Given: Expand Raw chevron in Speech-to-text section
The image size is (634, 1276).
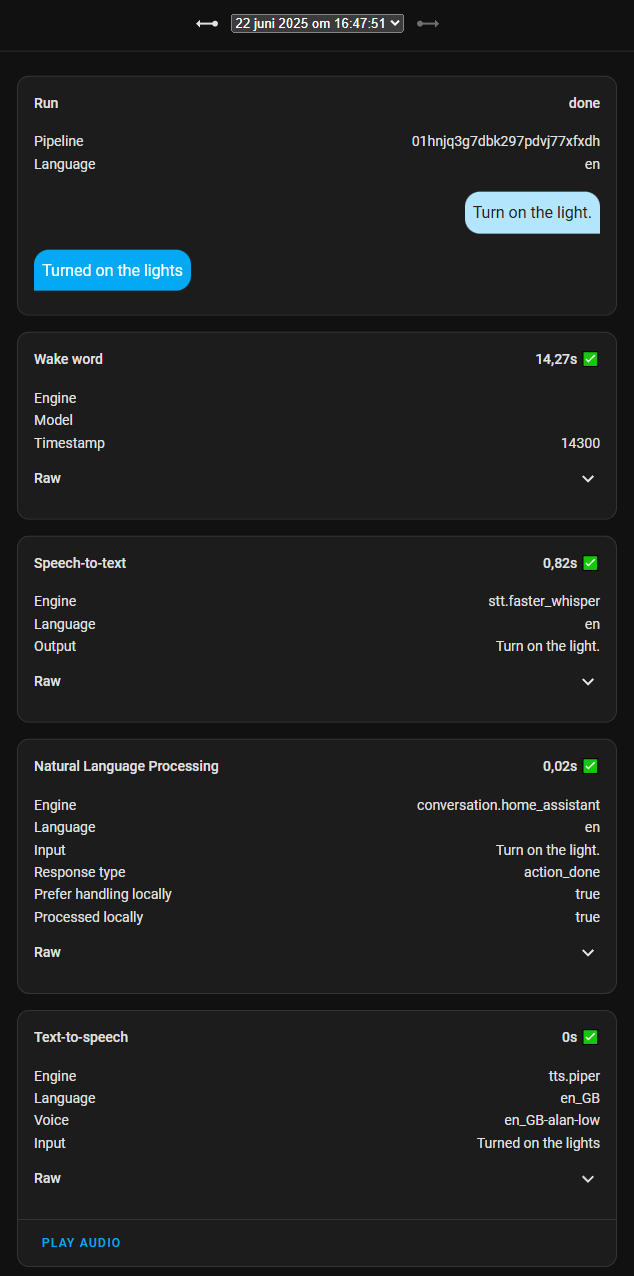Looking at the screenshot, I should [588, 682].
